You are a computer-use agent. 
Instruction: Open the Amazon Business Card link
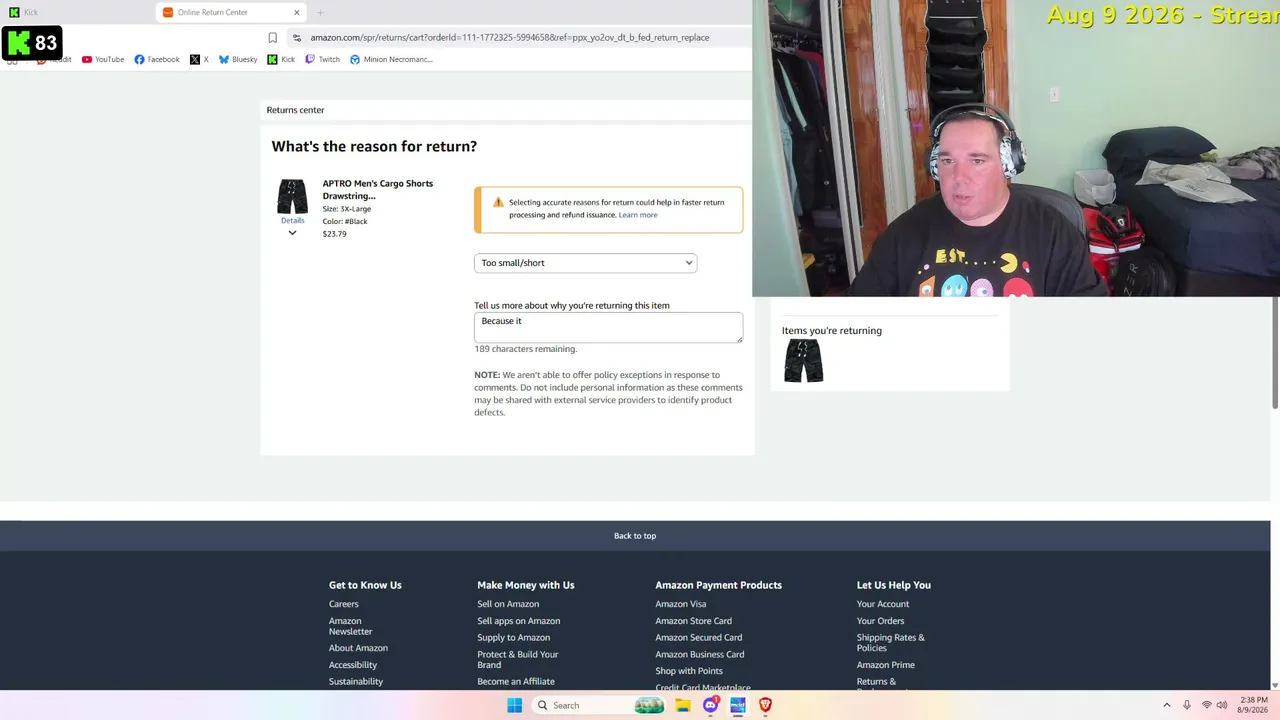699,655
